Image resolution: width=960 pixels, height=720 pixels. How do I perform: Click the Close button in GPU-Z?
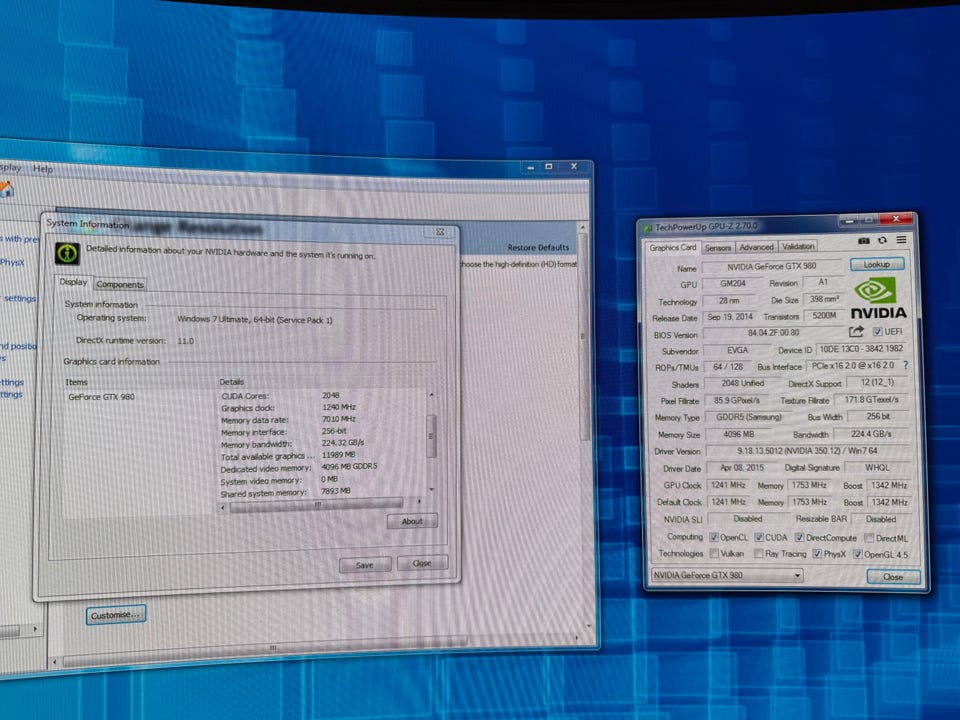click(x=893, y=577)
